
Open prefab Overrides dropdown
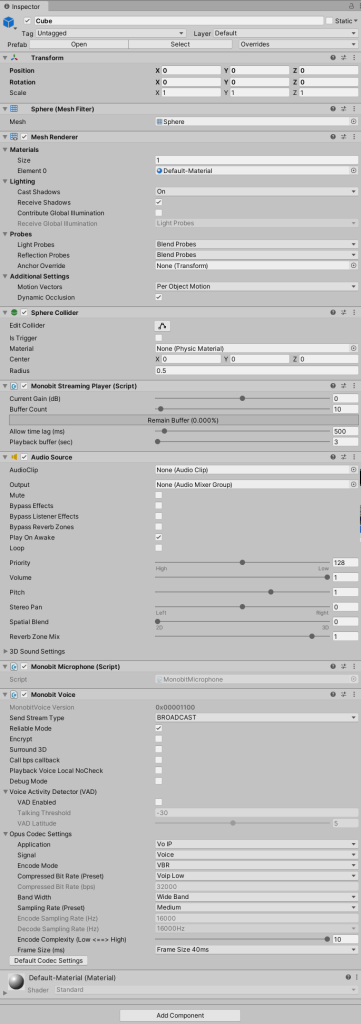[298, 44]
